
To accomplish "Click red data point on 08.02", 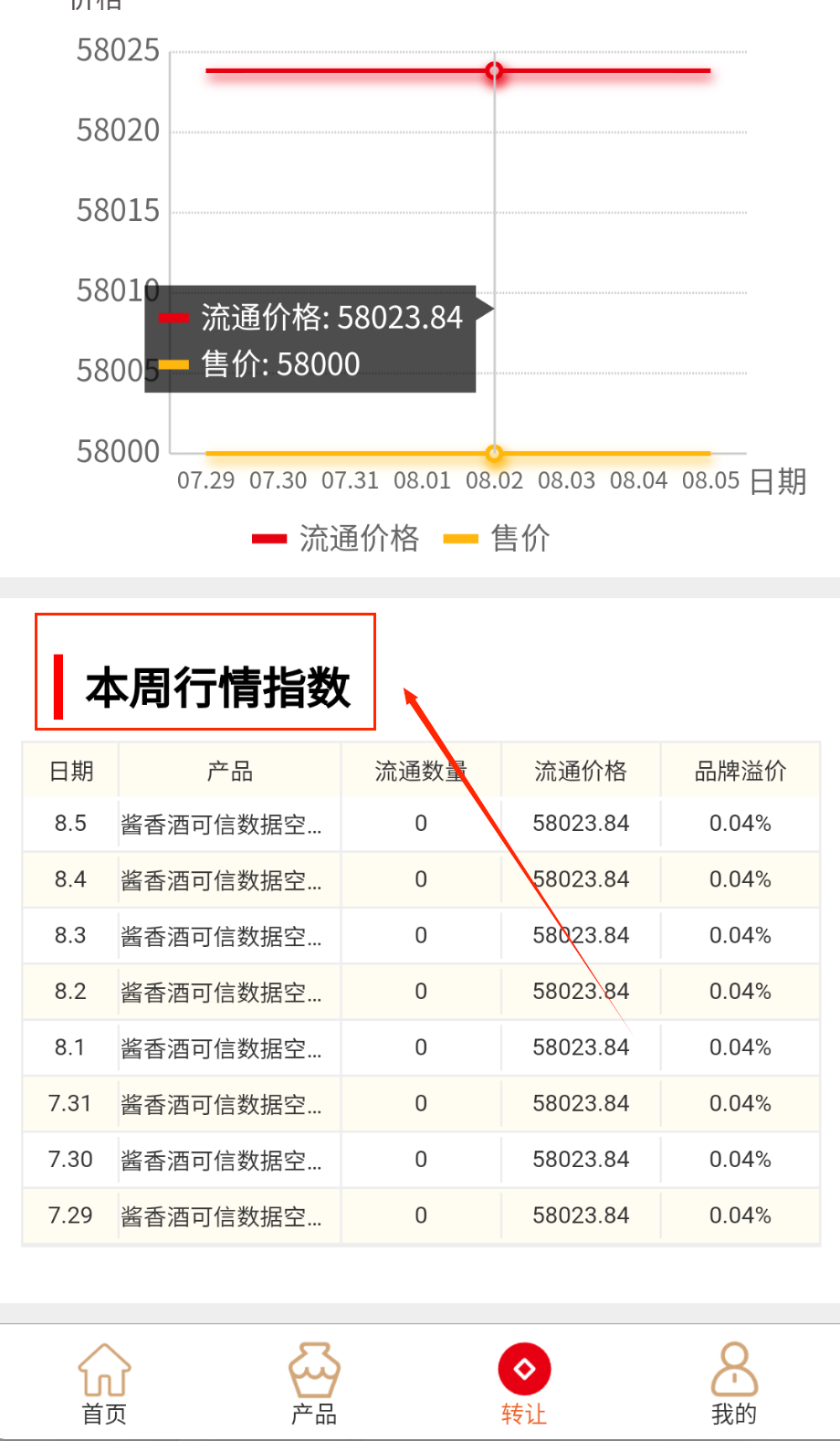I will click(x=494, y=70).
